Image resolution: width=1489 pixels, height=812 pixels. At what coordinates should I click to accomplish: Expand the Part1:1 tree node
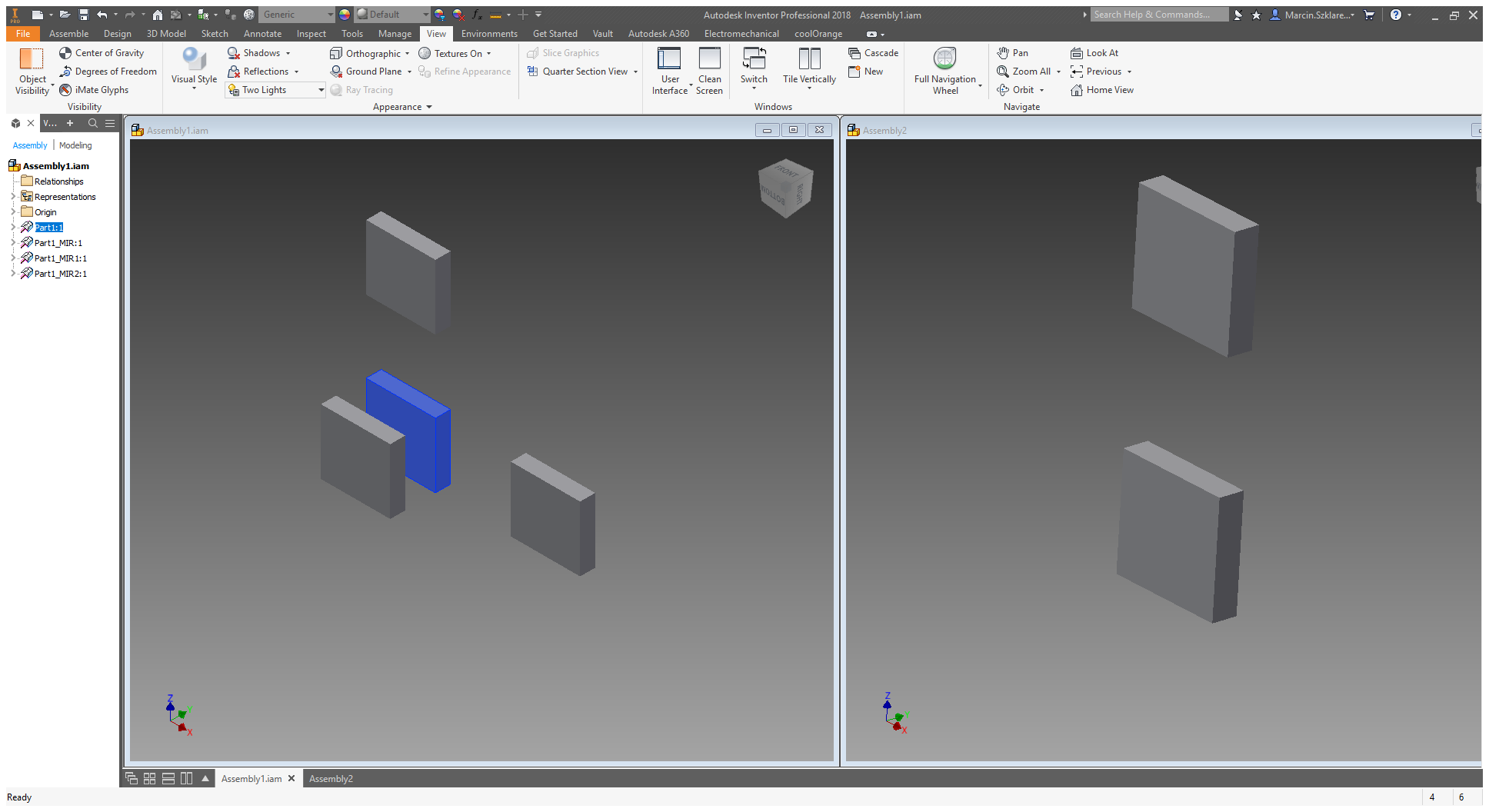[14, 227]
